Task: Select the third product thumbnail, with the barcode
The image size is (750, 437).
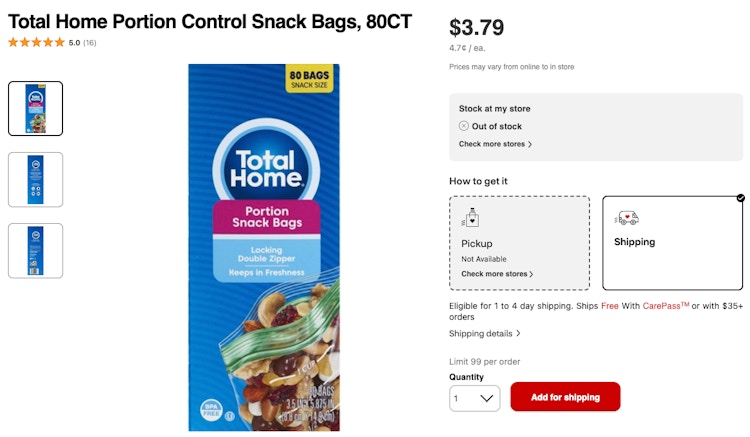Action: click(35, 251)
